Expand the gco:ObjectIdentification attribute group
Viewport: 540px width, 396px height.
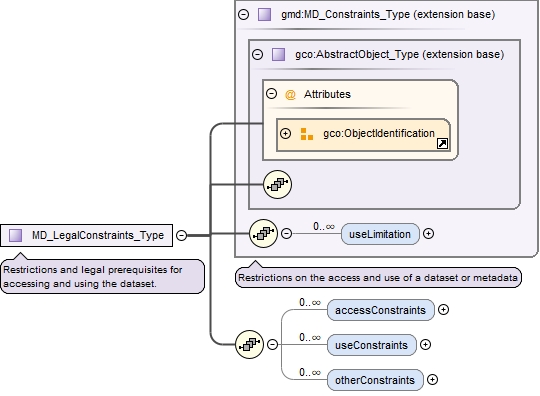(x=285, y=134)
